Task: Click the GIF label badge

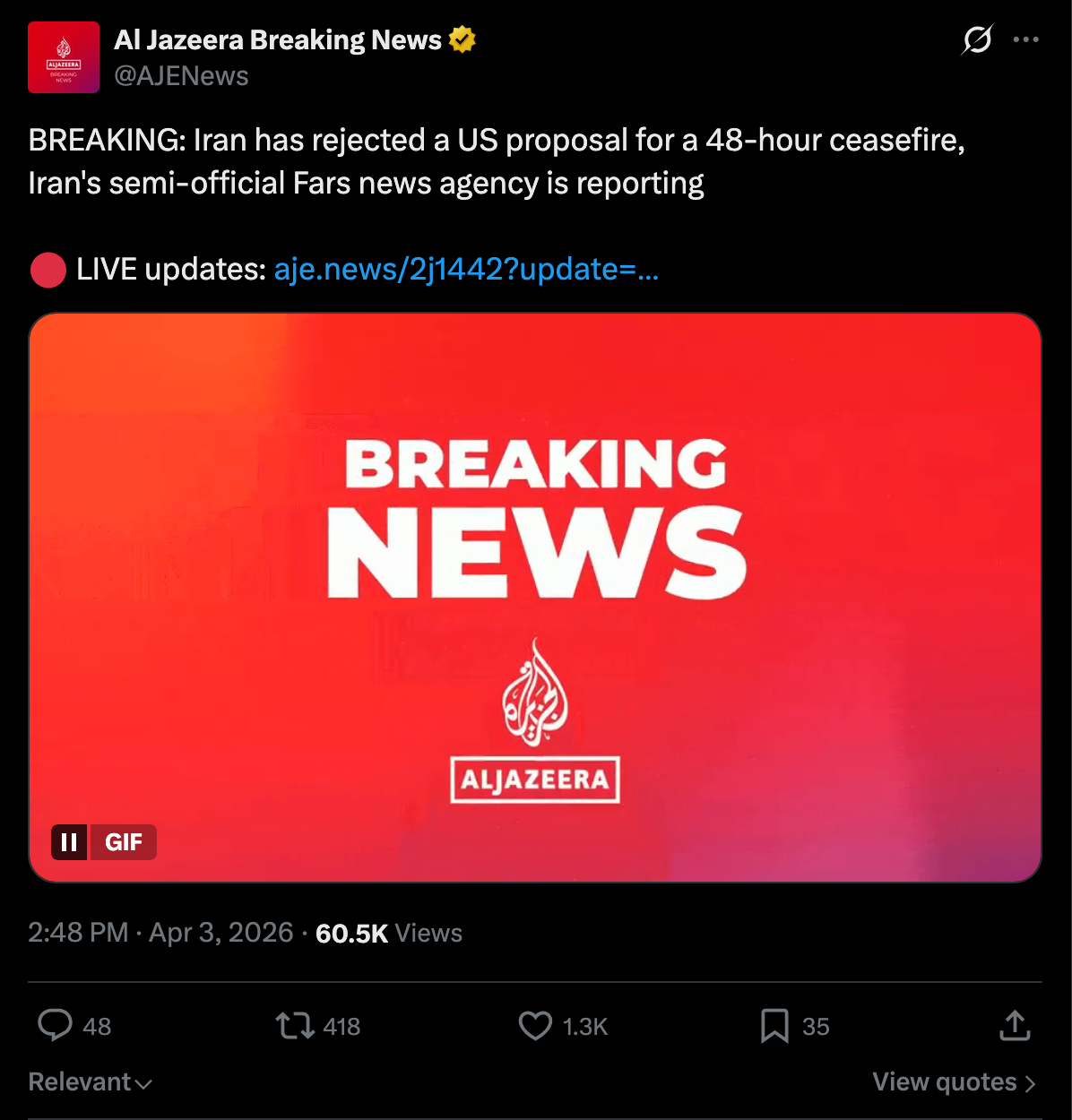Action: pyautogui.click(x=124, y=842)
